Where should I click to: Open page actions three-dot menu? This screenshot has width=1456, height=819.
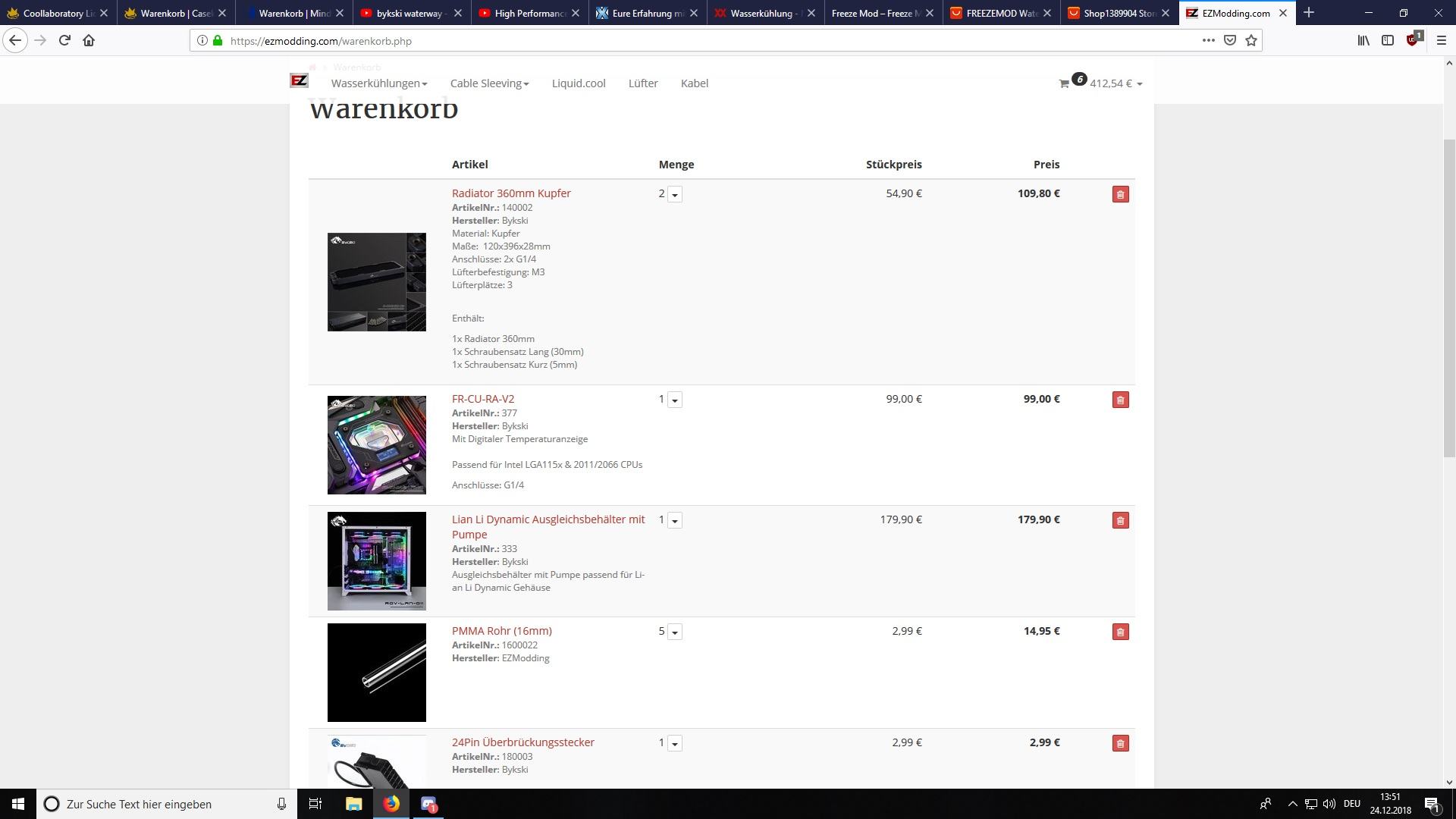tap(1208, 40)
